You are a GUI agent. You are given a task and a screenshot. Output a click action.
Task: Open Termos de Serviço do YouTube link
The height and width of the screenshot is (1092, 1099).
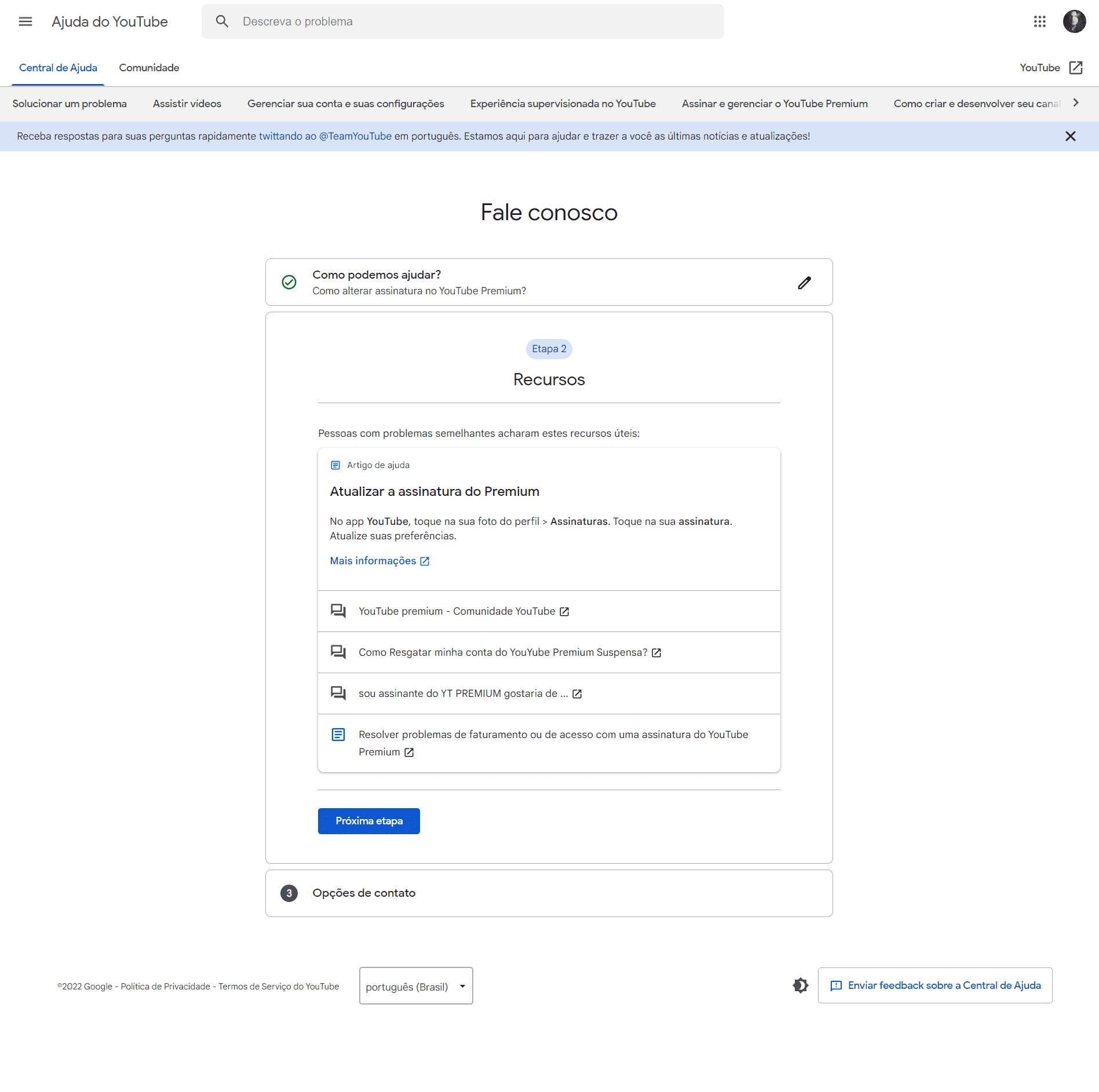279,987
